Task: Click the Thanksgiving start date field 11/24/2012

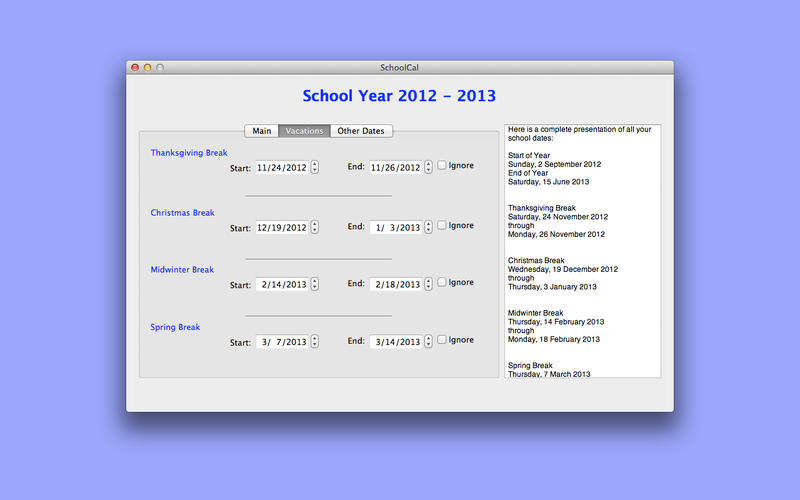Action: 281,168
